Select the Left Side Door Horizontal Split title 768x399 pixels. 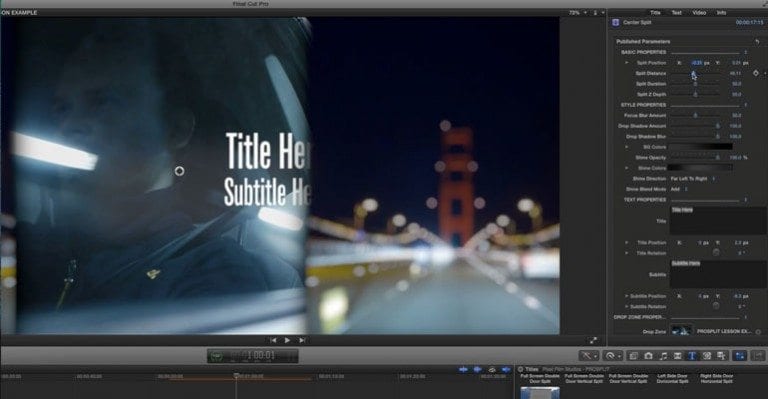pyautogui.click(x=672, y=378)
